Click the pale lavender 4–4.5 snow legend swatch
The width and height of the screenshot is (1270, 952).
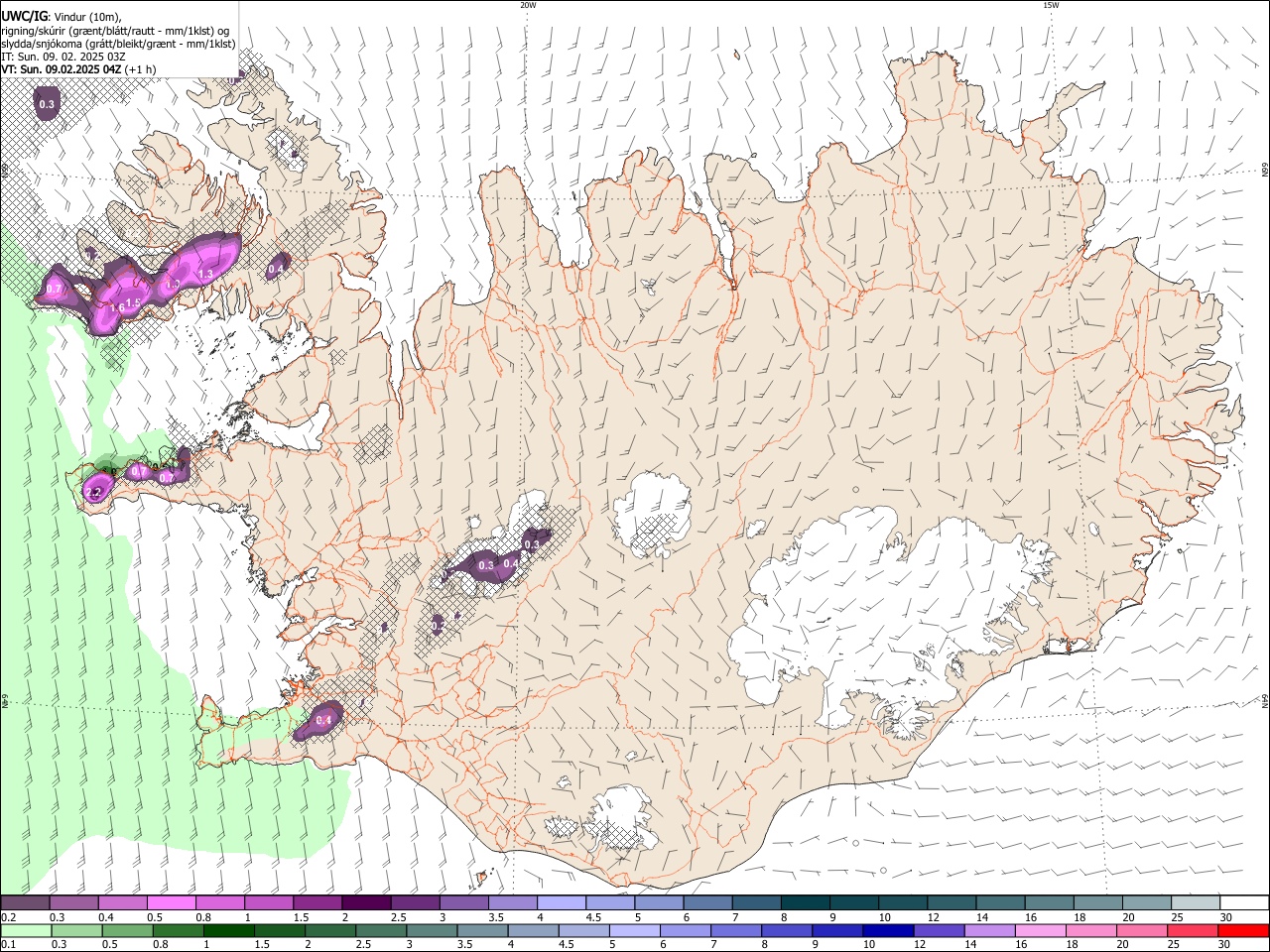(x=560, y=903)
